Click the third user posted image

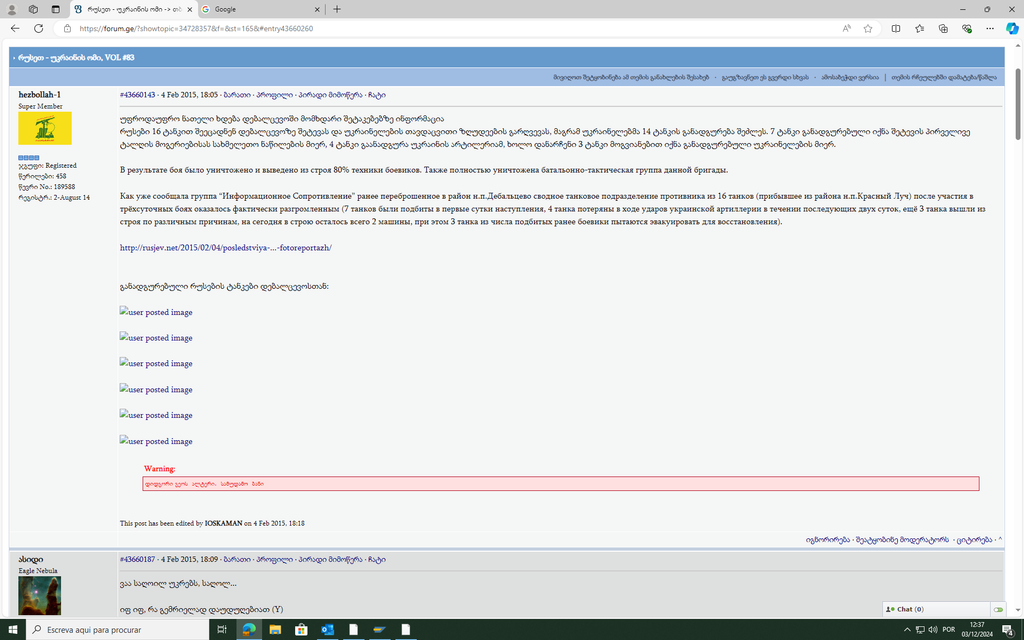tap(156, 363)
